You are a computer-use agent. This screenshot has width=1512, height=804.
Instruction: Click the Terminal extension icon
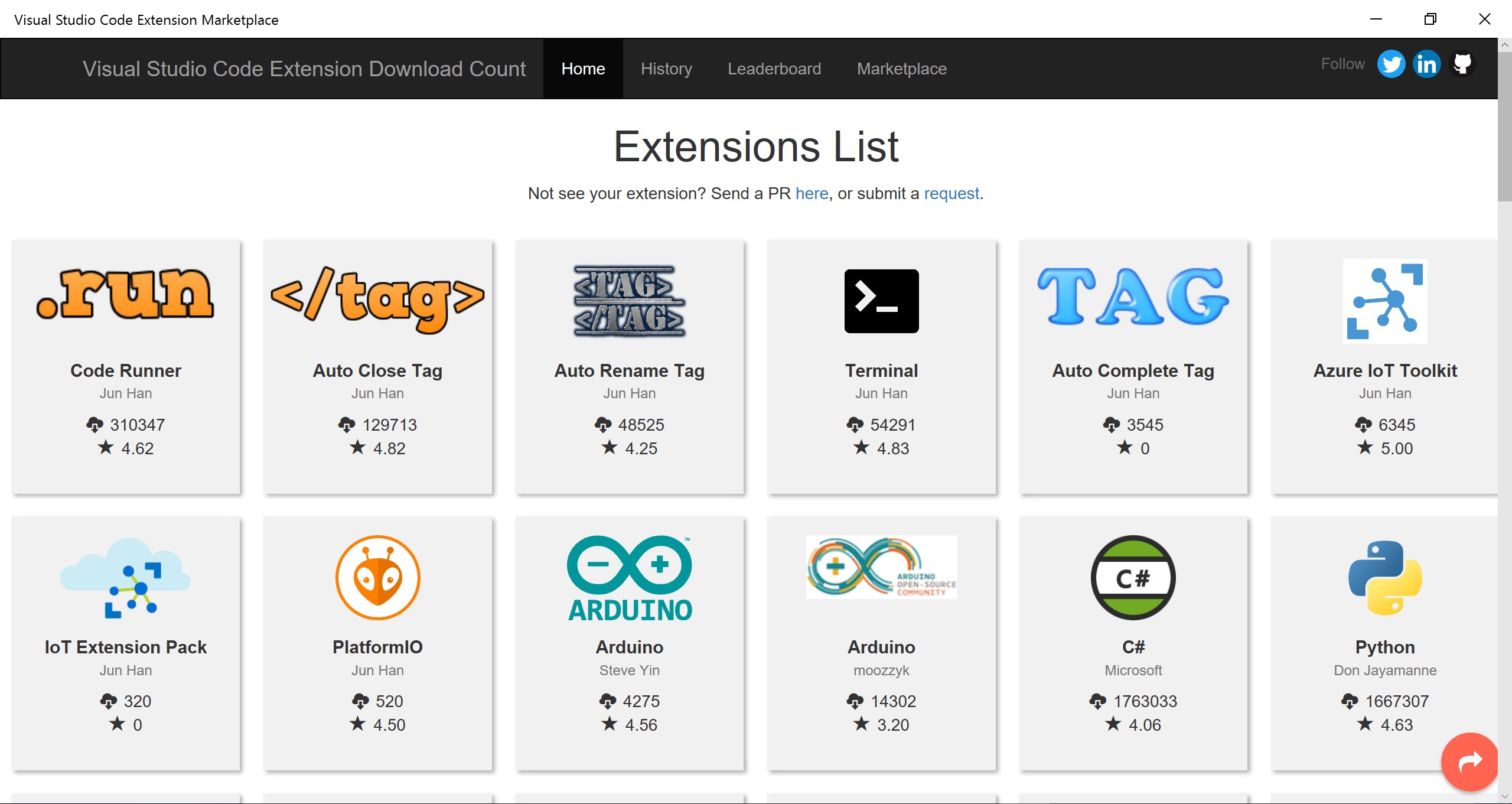(881, 301)
